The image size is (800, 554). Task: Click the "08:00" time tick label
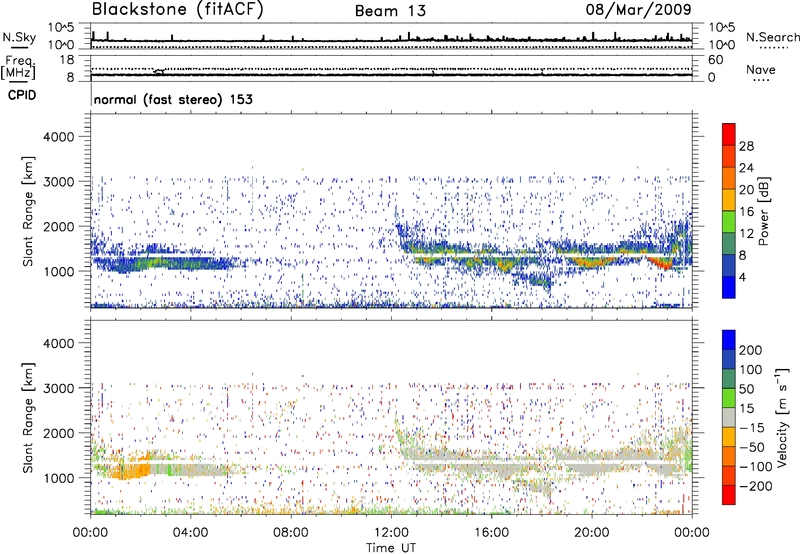[291, 533]
